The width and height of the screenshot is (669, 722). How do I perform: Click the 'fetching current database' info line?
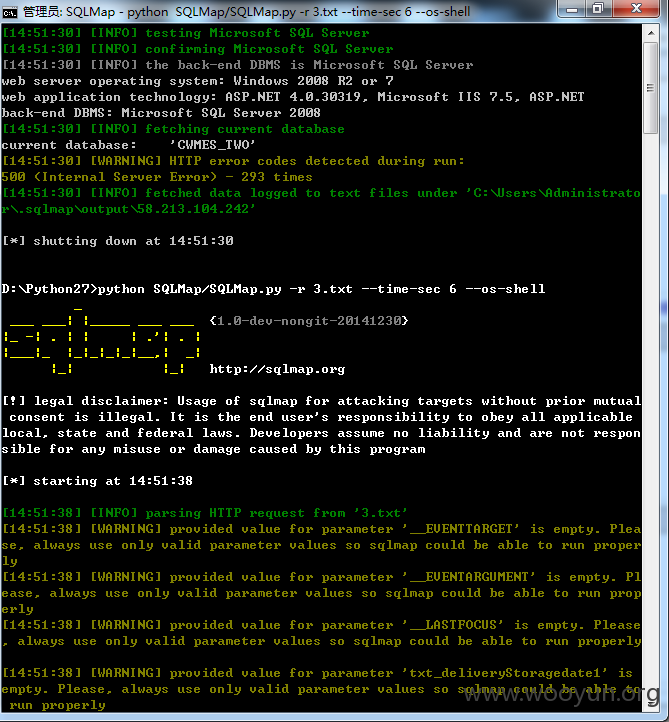[174, 129]
